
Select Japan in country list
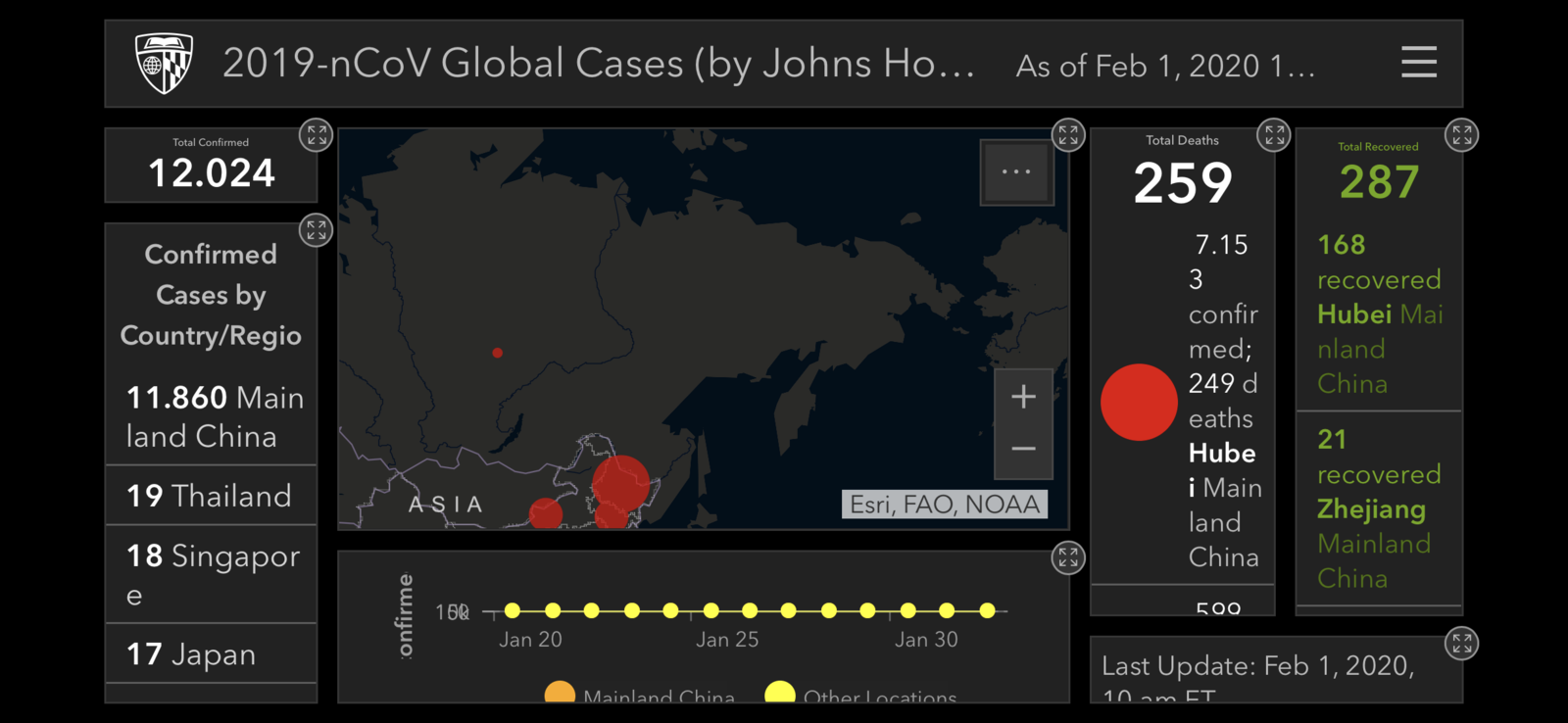pyautogui.click(x=212, y=653)
